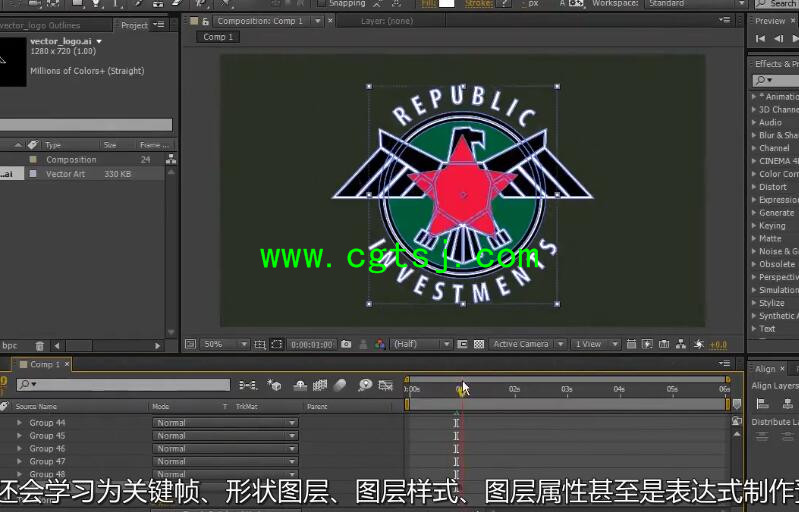Screen dimensions: 799x512
Task: Click current time 0:00:01:00 display
Action: click(312, 345)
